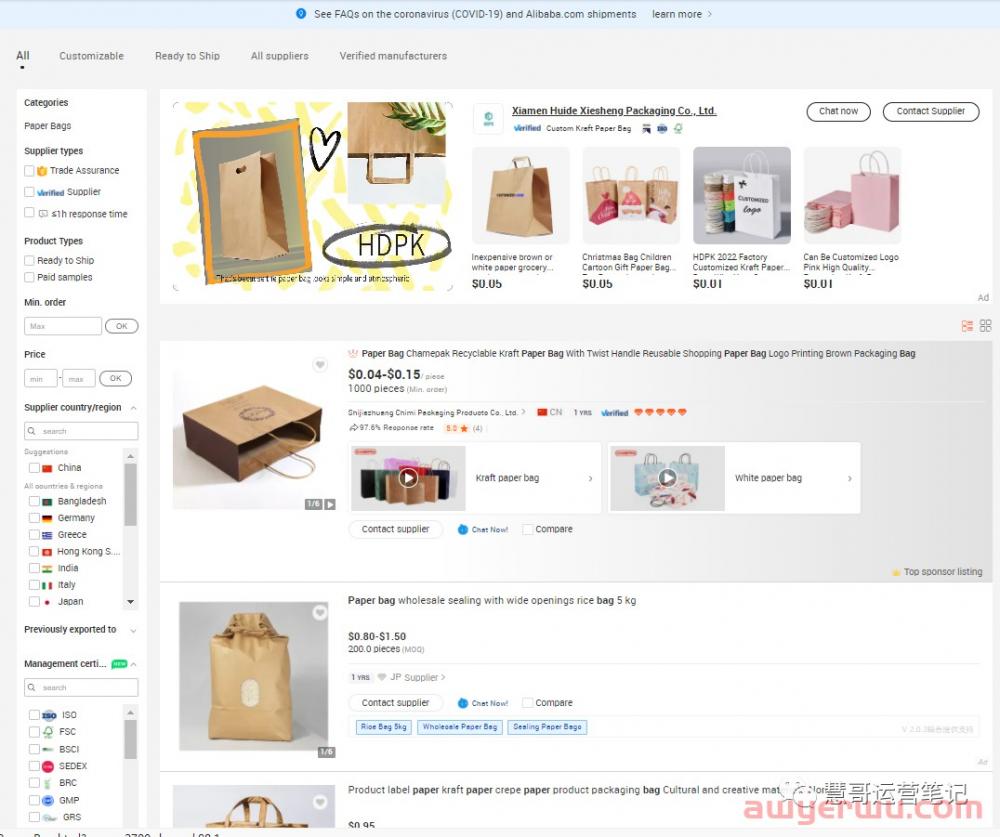Screen dimensions: 1000x837
Task: Click the Chat now button for Xiamen Huide
Action: click(x=838, y=111)
